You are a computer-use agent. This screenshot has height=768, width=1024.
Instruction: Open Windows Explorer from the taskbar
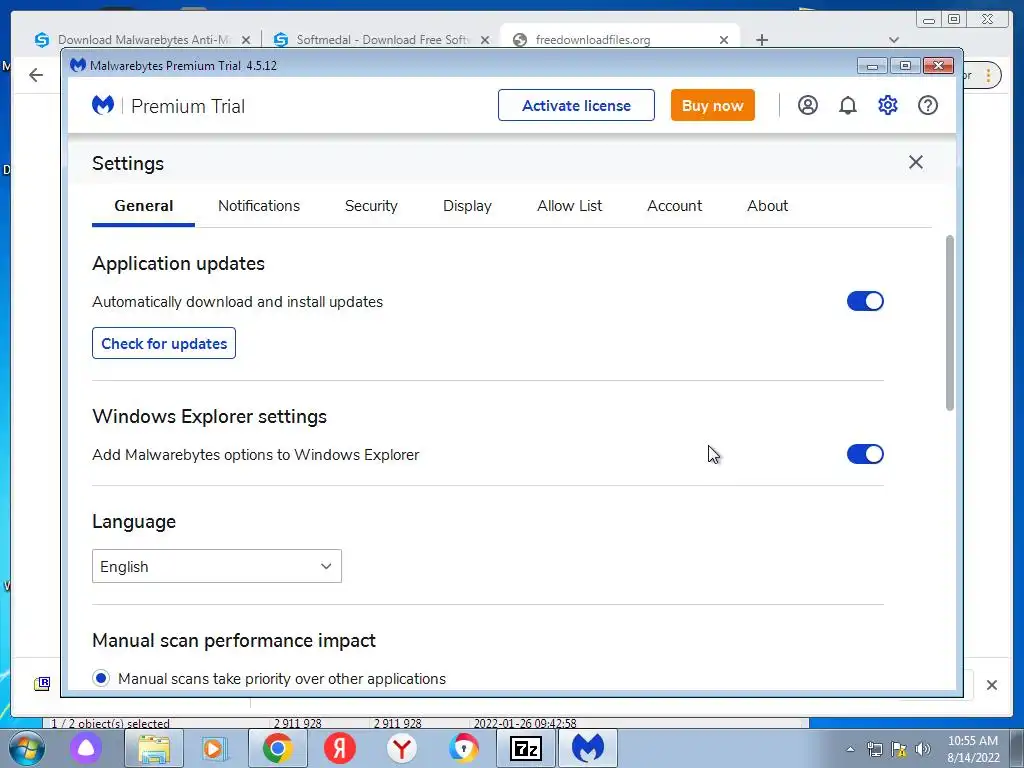point(153,748)
